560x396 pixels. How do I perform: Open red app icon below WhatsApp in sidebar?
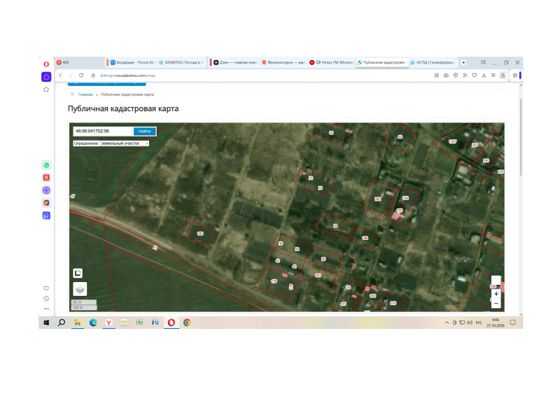pyautogui.click(x=46, y=177)
